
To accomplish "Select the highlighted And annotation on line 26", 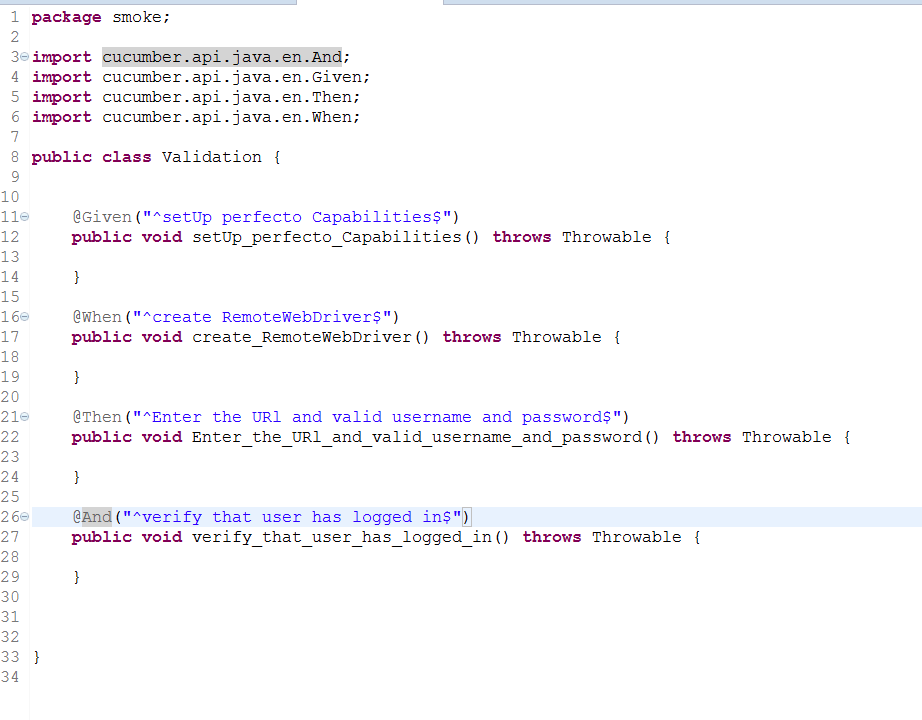I will [96, 517].
